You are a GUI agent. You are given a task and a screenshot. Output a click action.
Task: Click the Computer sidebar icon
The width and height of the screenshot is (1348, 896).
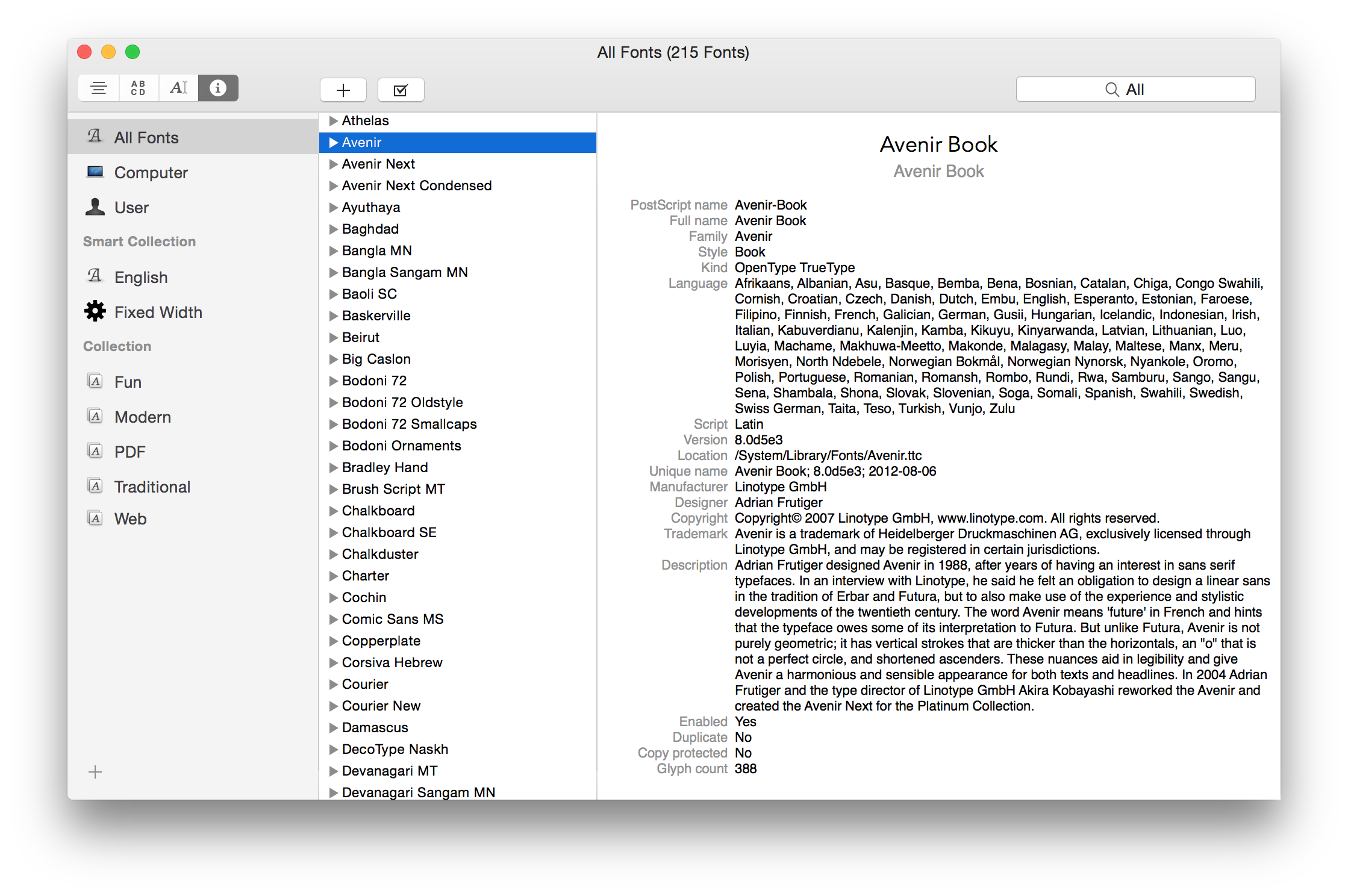tap(95, 172)
